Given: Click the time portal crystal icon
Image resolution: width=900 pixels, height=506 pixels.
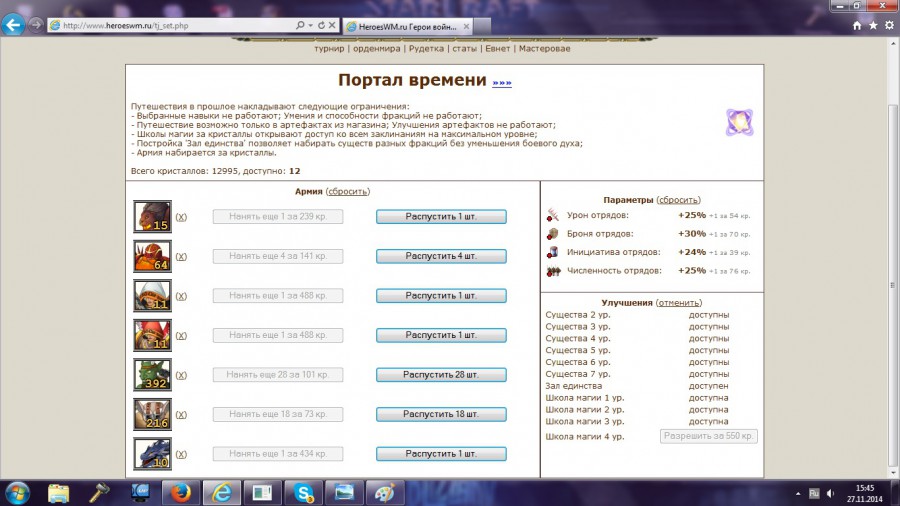Looking at the screenshot, I should (x=739, y=122).
